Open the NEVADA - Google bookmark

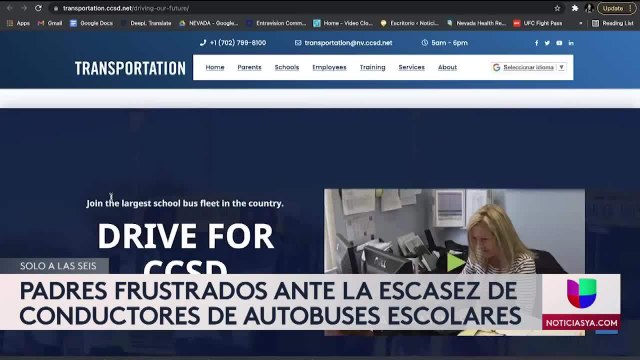coord(209,23)
